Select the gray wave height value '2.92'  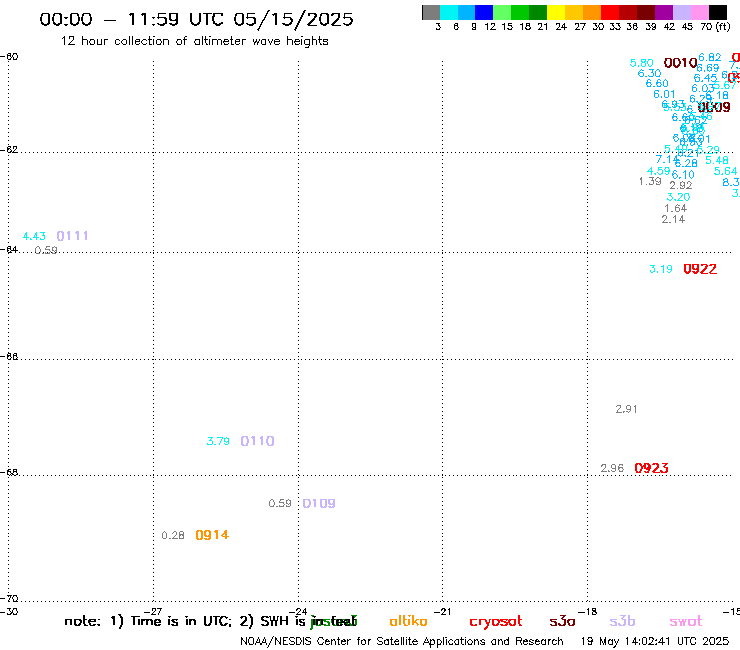681,186
